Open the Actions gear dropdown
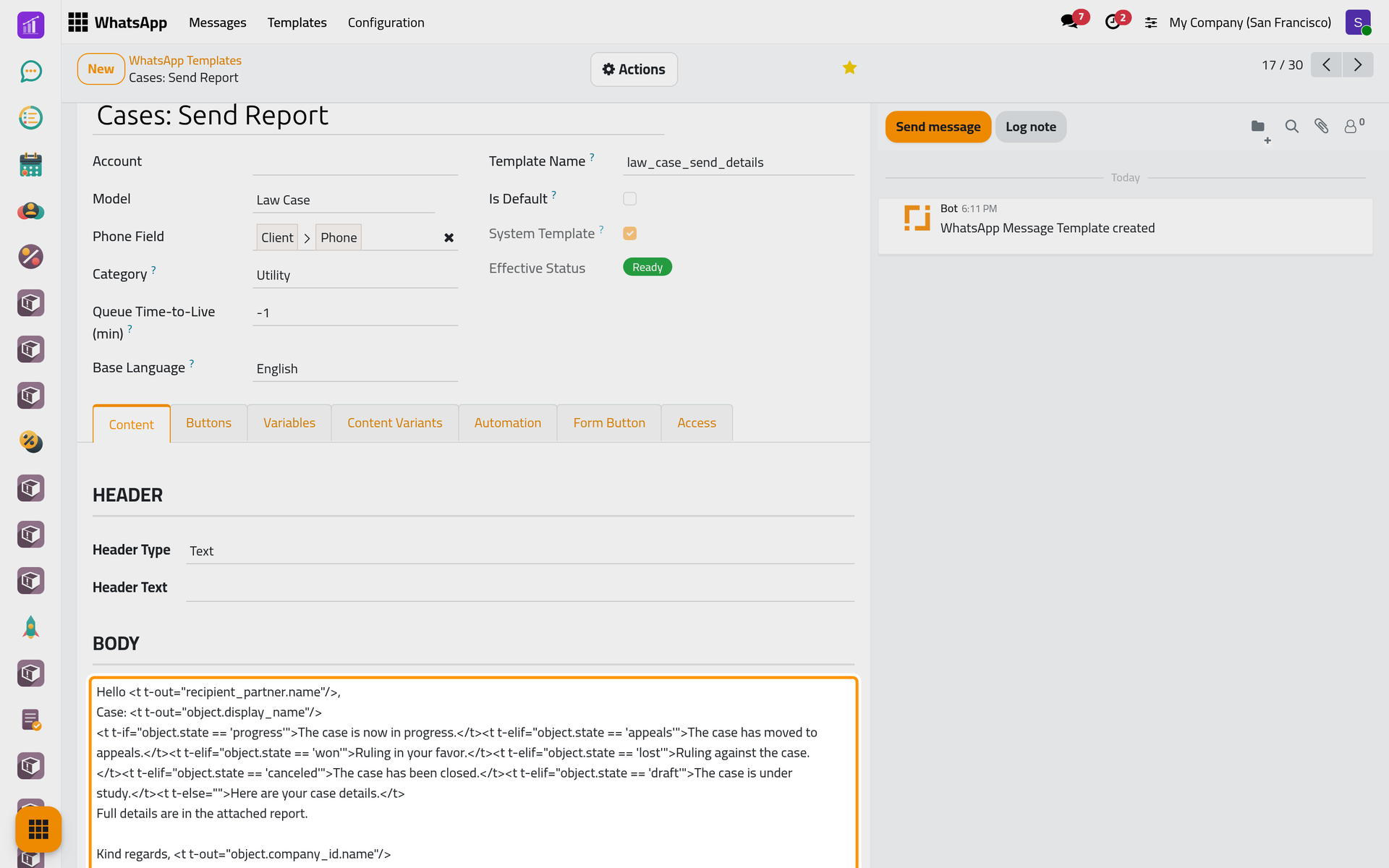 pyautogui.click(x=634, y=69)
